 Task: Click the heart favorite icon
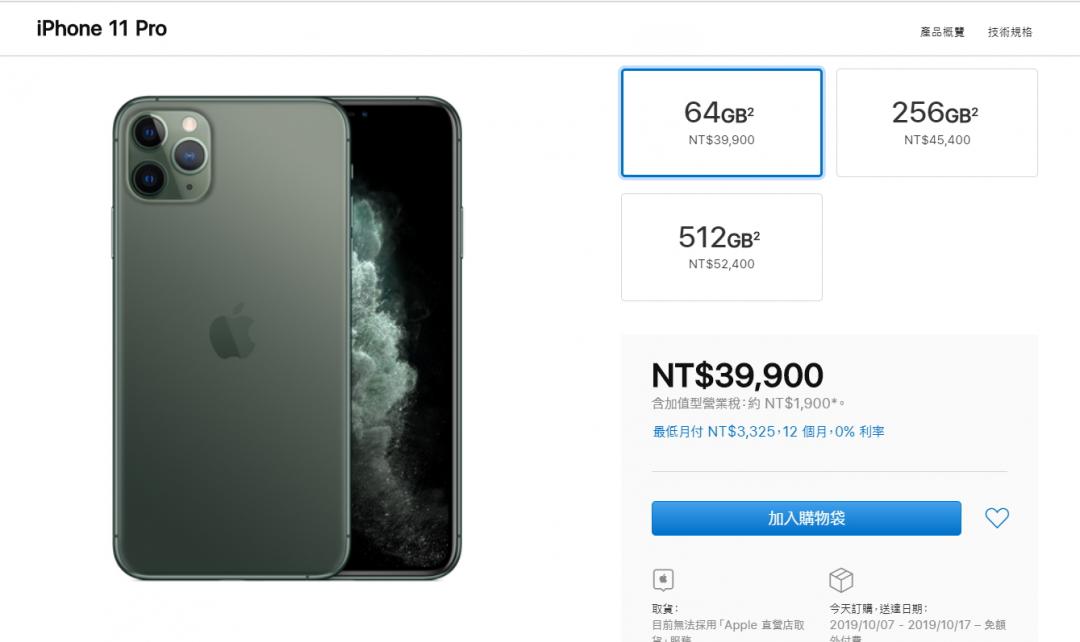(x=996, y=518)
